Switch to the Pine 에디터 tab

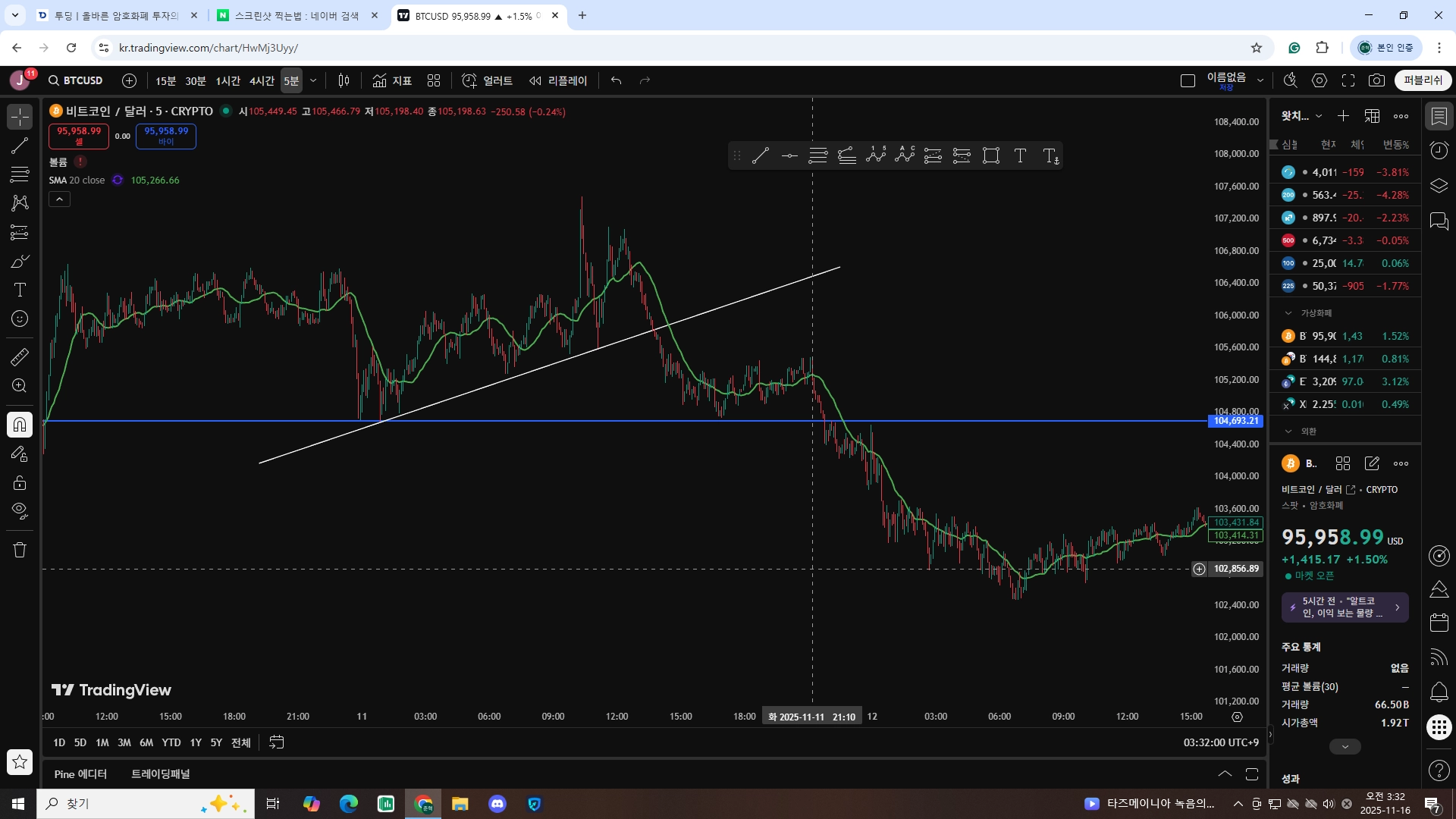[x=80, y=773]
